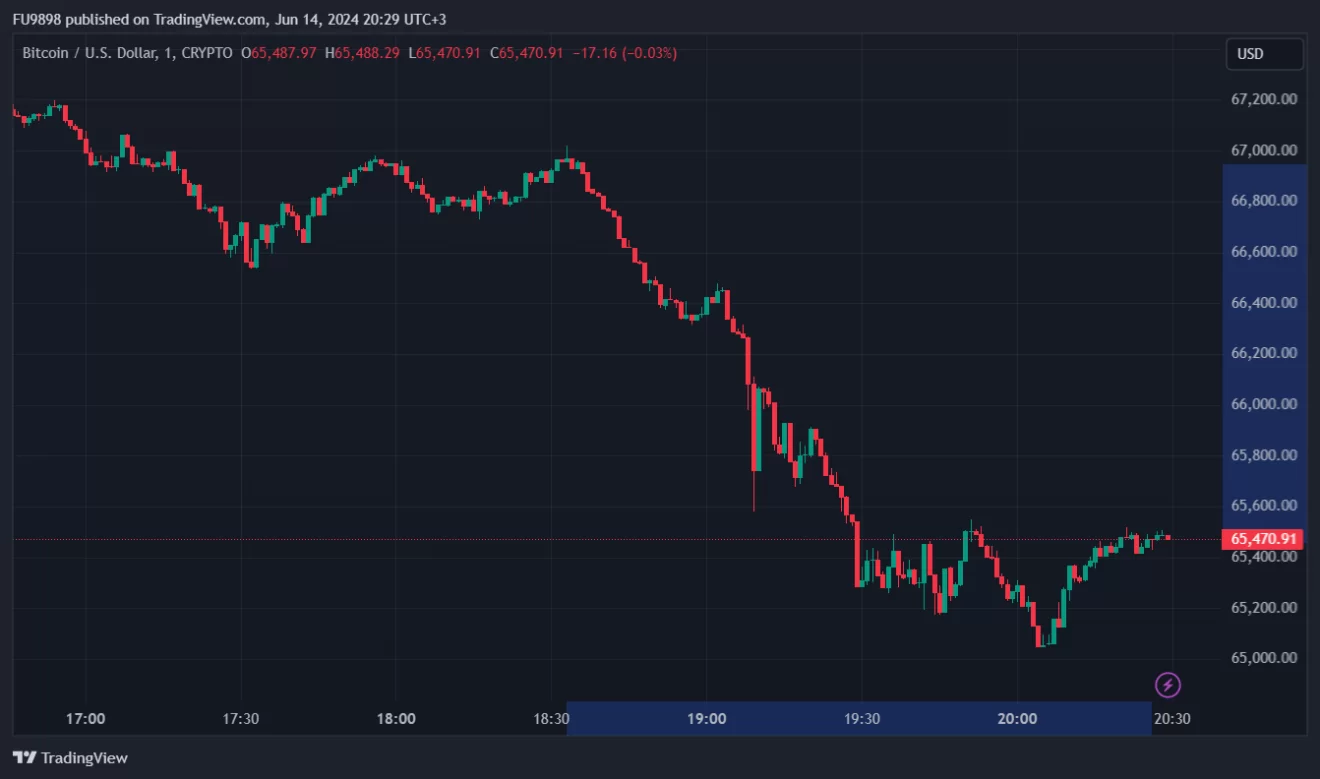Click the −17.16 (−0.03%) change value

[624, 53]
